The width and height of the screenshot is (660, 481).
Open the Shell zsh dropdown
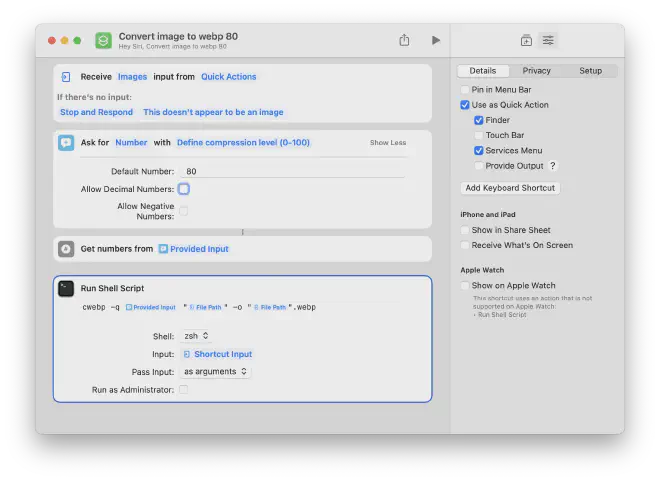pyautogui.click(x=196, y=336)
